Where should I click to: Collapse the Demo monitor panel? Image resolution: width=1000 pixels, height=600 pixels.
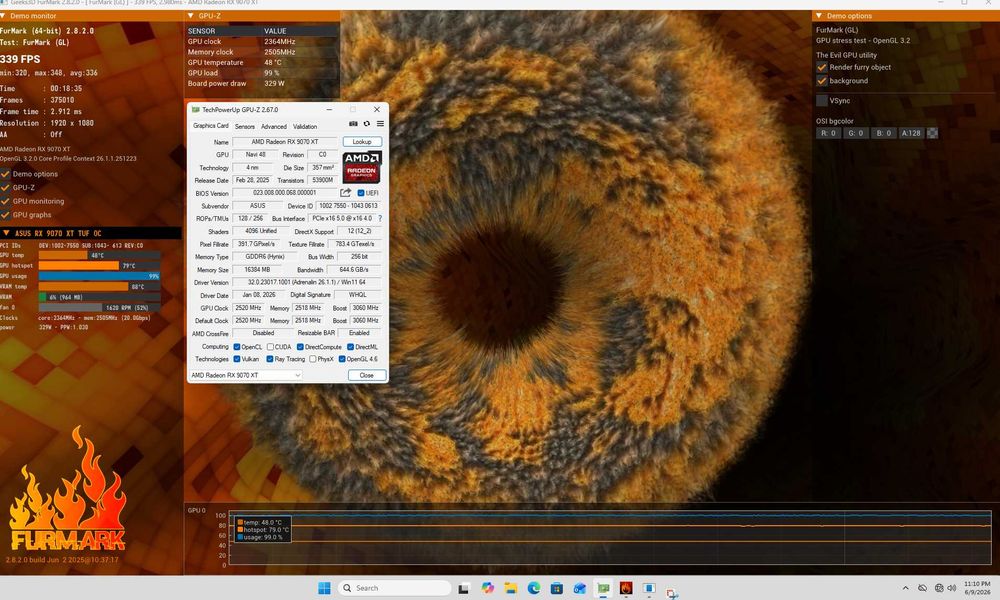3,16
